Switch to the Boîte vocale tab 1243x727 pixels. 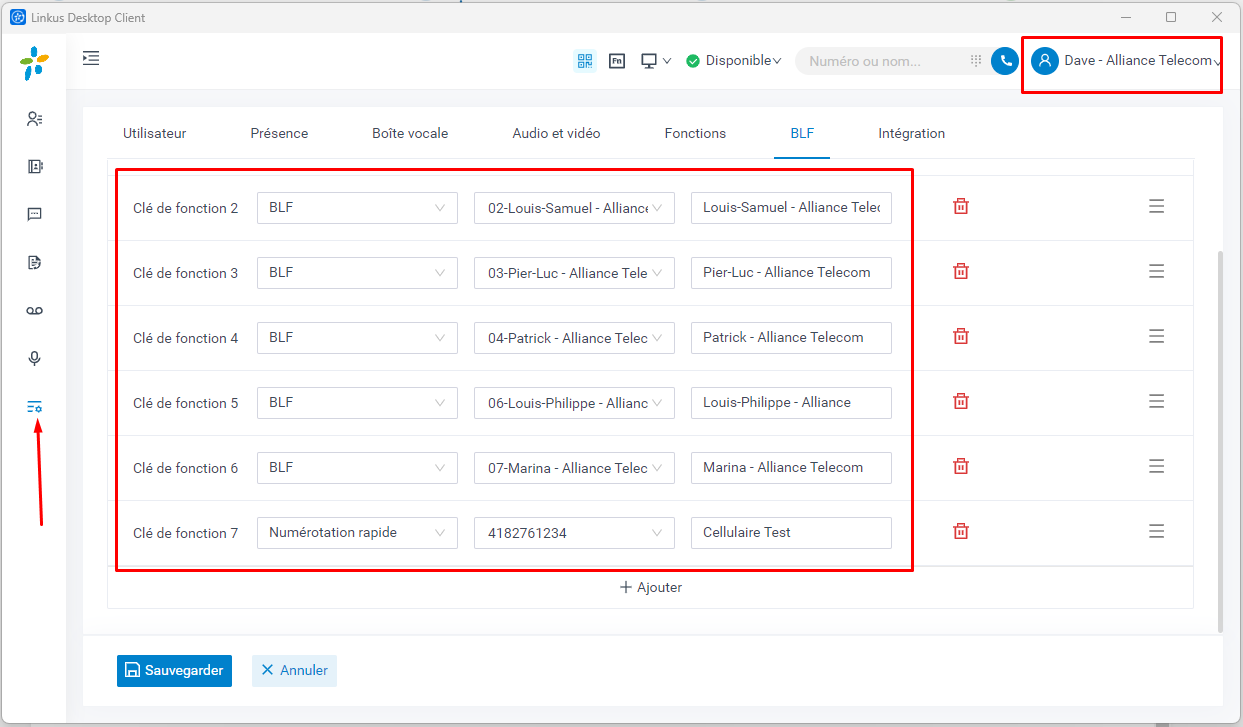click(410, 133)
